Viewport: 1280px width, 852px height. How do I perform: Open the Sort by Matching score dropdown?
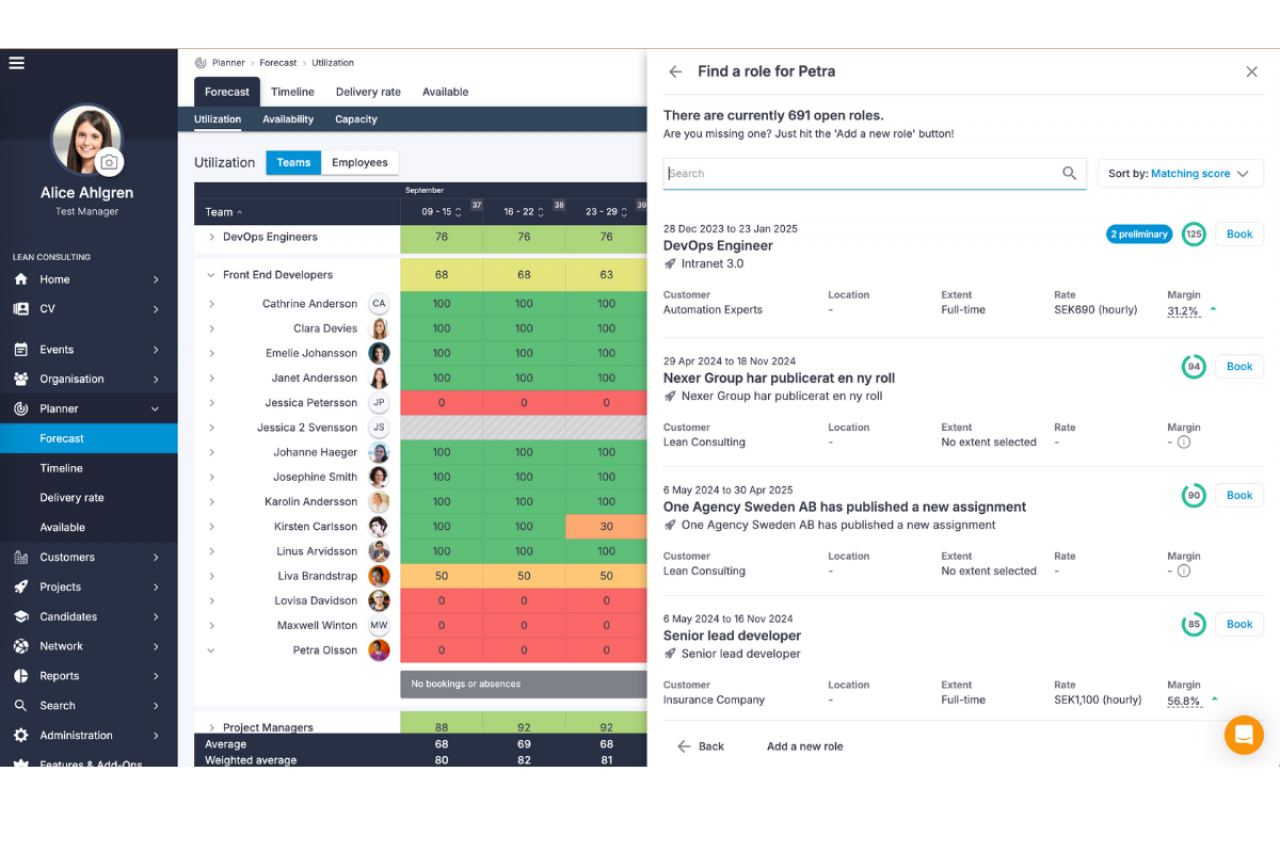point(1180,174)
